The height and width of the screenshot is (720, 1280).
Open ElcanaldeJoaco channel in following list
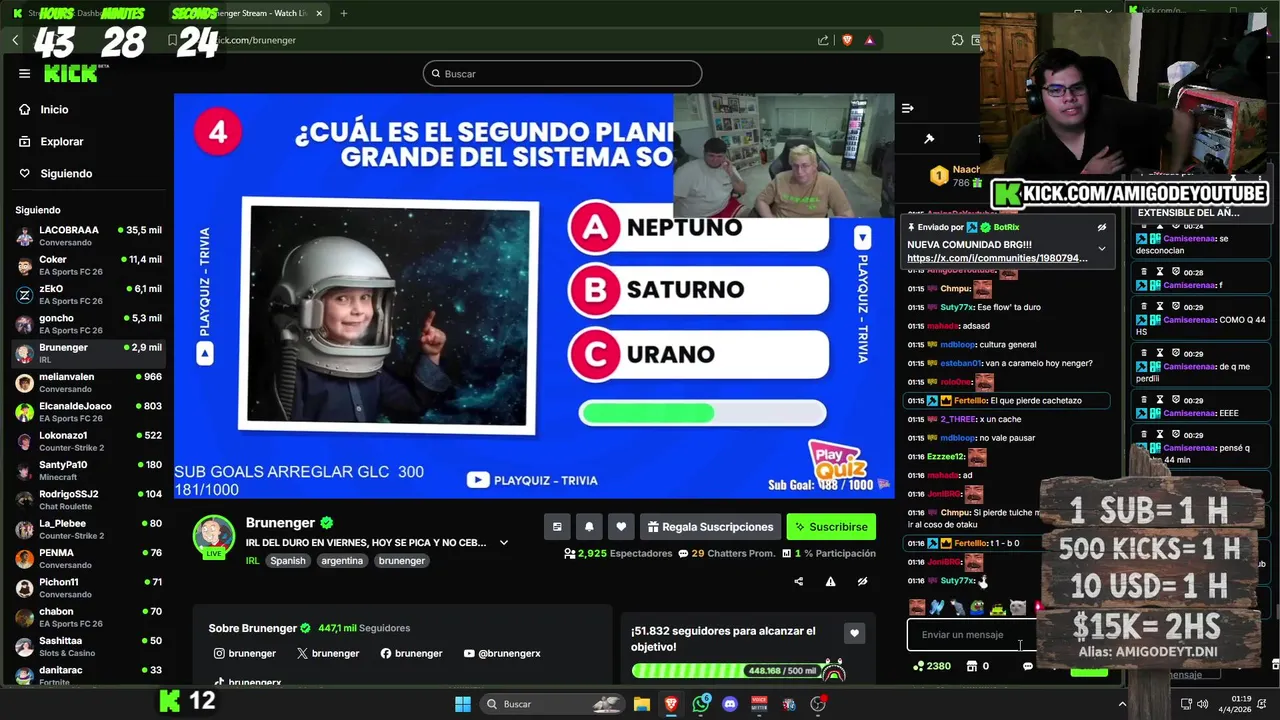tap(88, 412)
